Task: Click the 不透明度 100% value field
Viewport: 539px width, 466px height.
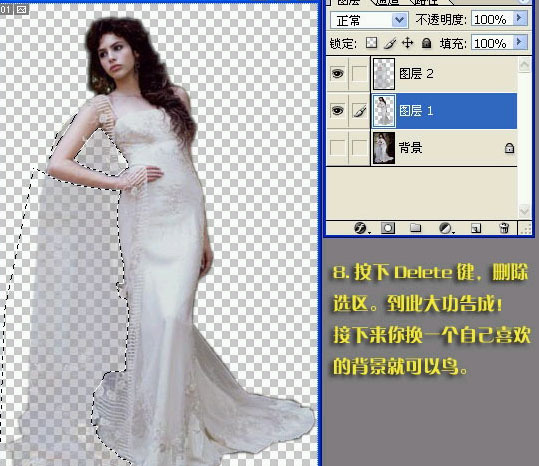Action: 493,19
